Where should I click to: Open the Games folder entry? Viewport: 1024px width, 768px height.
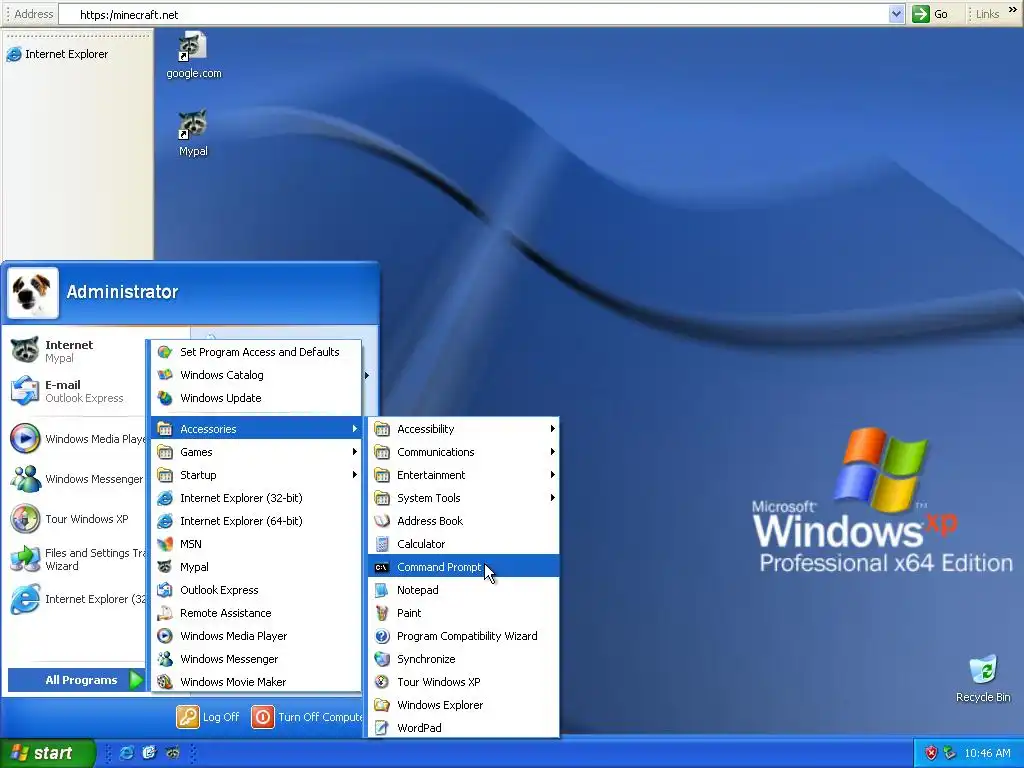pos(256,452)
